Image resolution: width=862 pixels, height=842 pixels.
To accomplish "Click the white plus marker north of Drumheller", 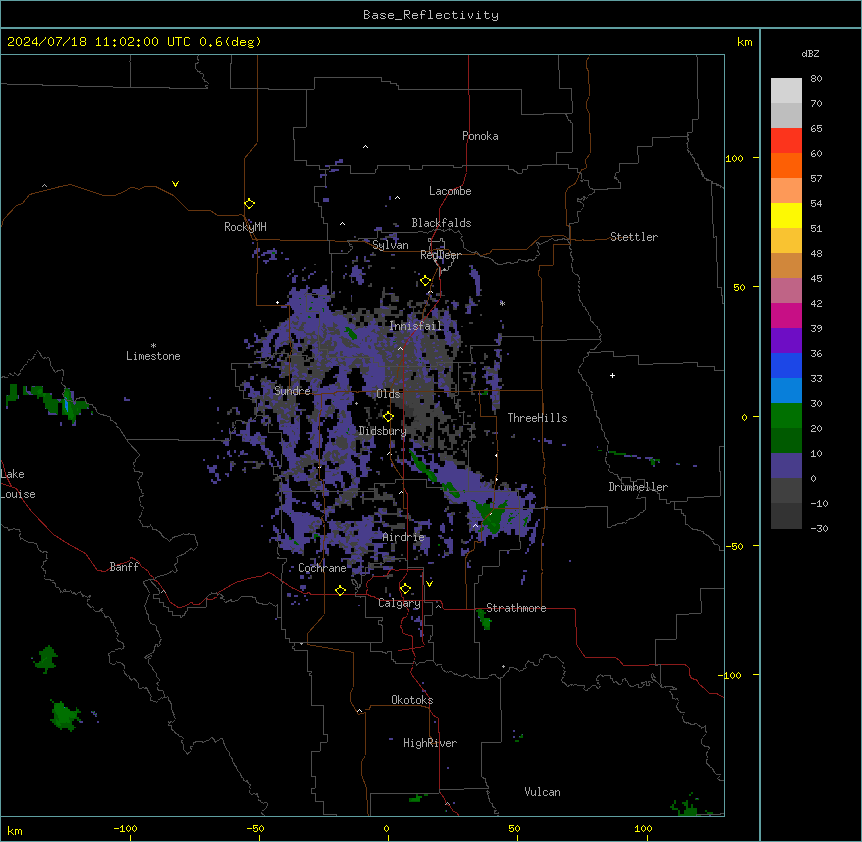I will point(612,375).
